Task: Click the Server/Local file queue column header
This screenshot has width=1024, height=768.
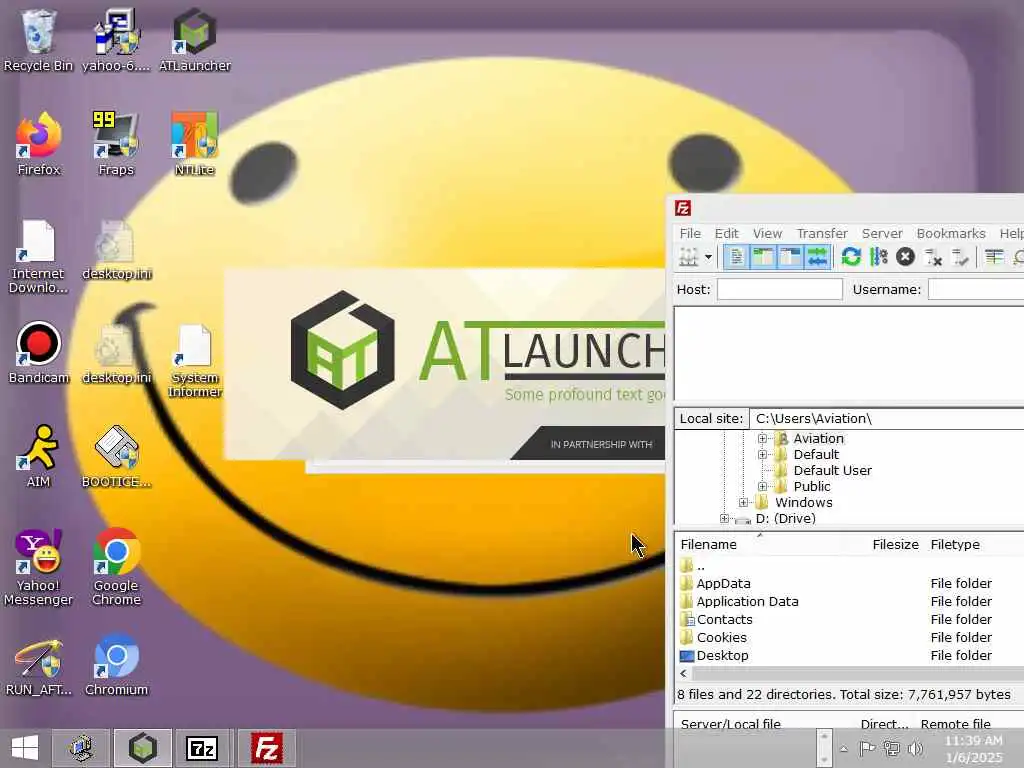Action: click(x=731, y=724)
